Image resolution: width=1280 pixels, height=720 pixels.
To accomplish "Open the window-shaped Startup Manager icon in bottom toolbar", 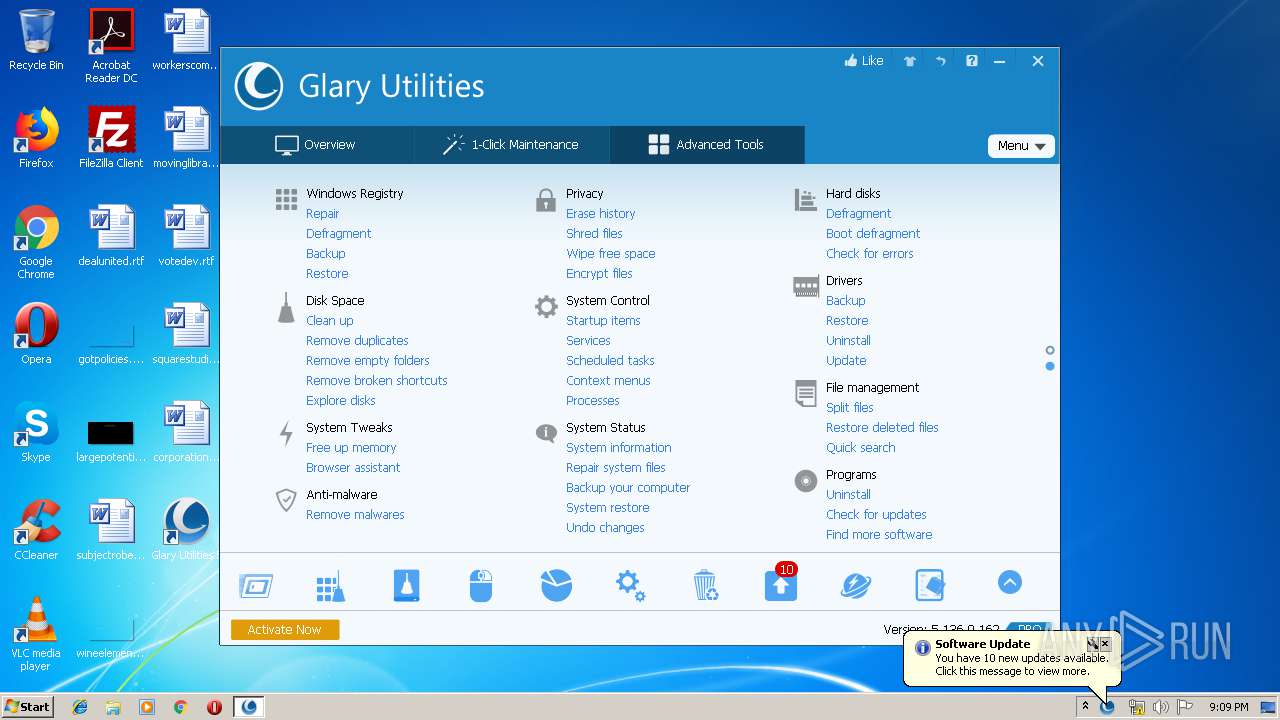I will [256, 585].
